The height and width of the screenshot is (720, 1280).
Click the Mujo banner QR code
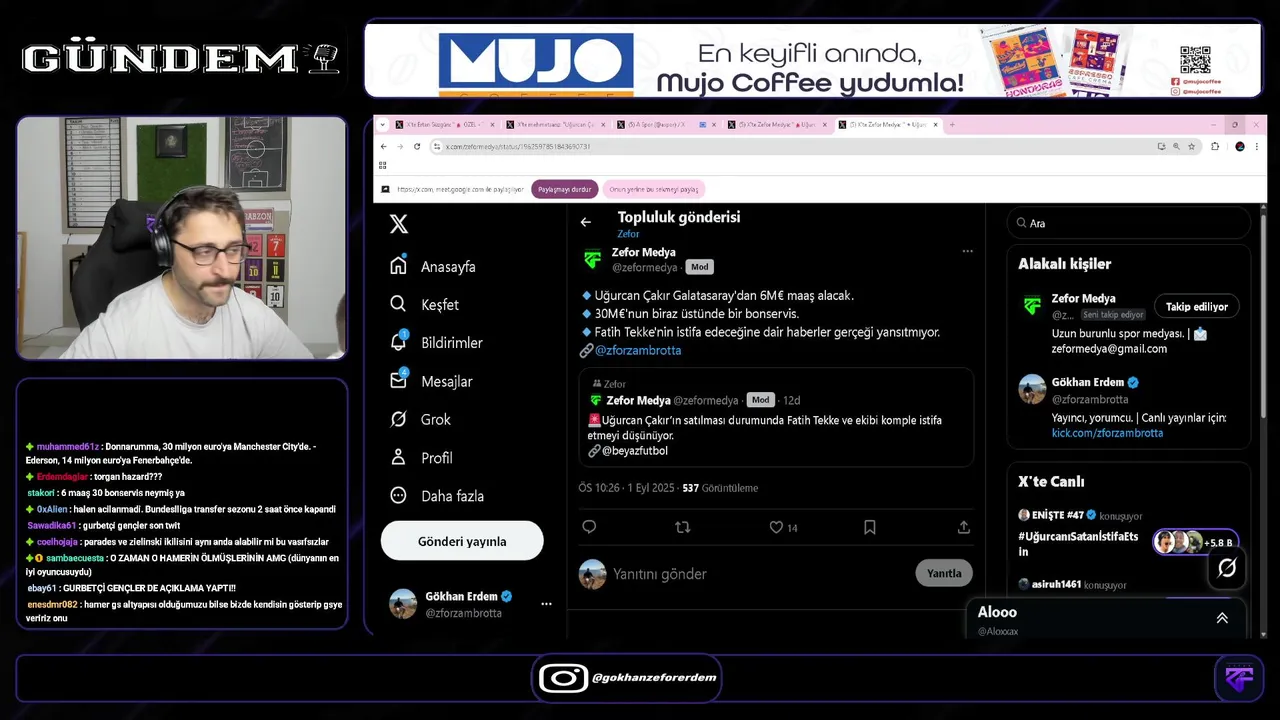[x=1195, y=59]
